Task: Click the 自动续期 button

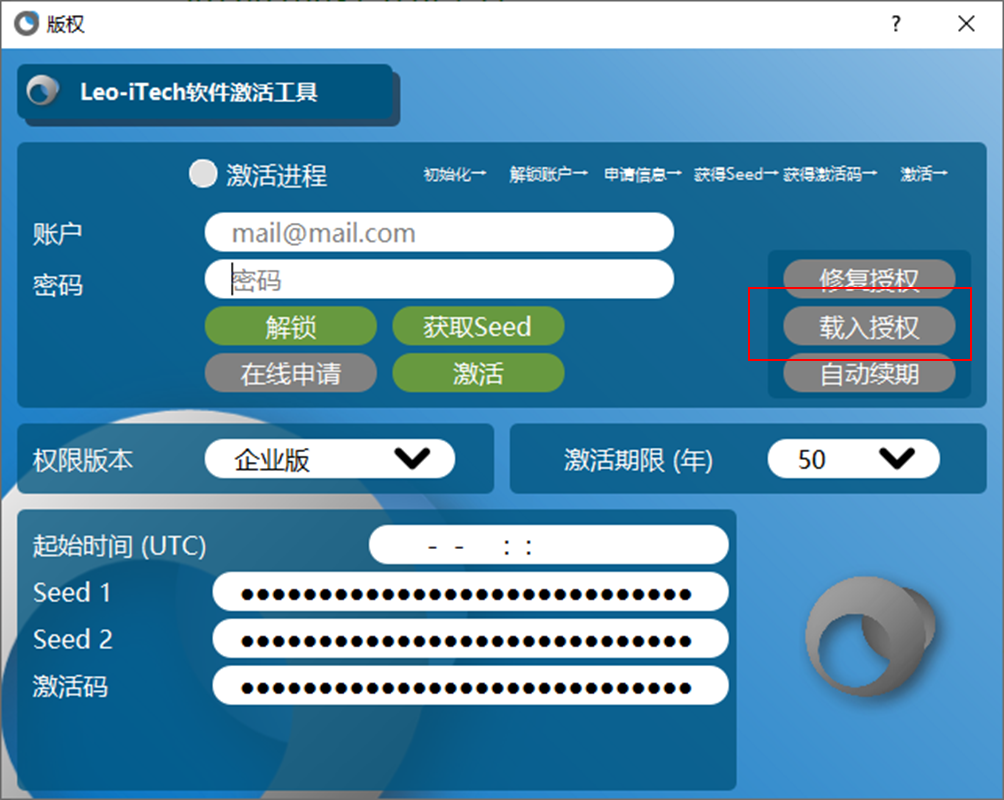Action: (868, 374)
